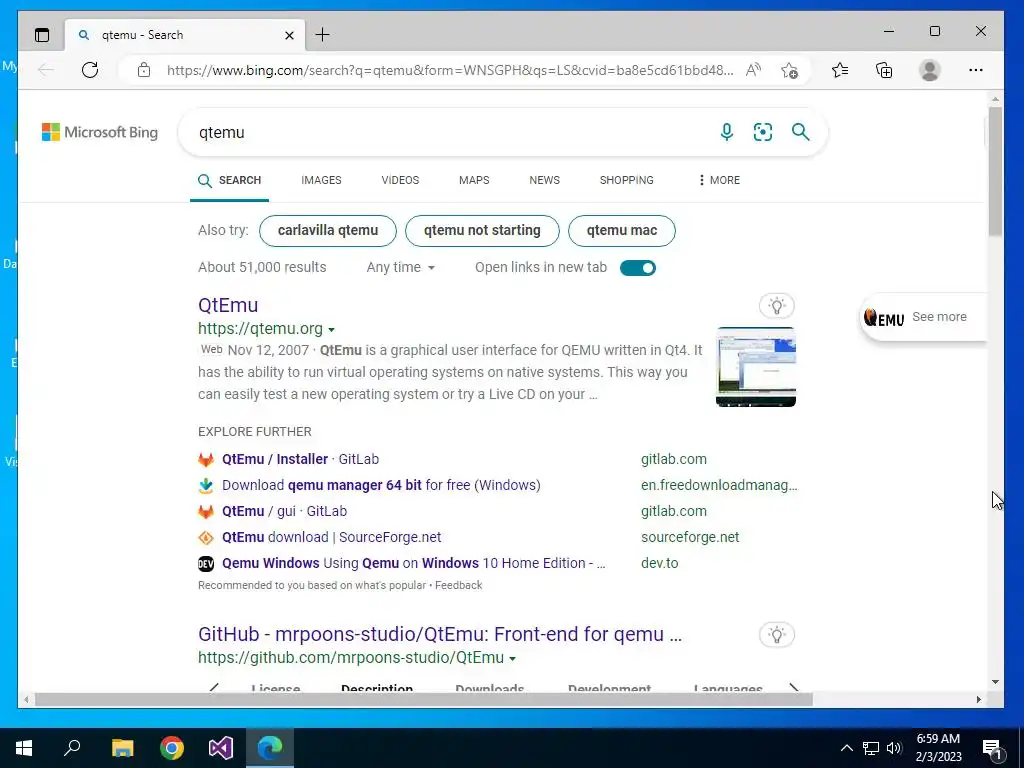Image resolution: width=1024 pixels, height=768 pixels.
Task: Select the SEARCH tab
Action: coord(229,180)
